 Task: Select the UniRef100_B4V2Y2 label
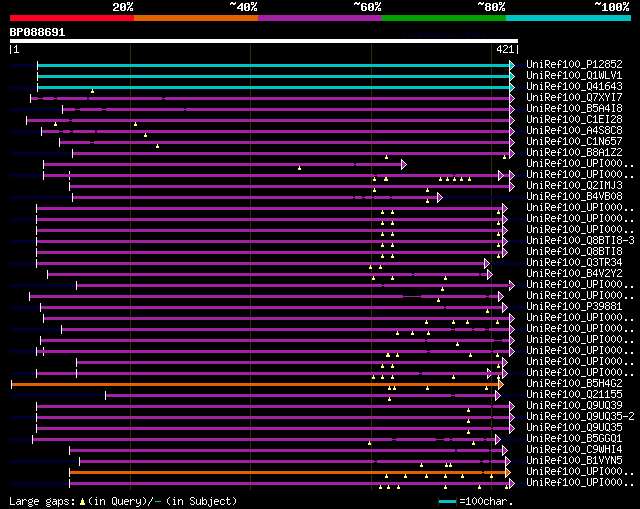click(x=574, y=274)
